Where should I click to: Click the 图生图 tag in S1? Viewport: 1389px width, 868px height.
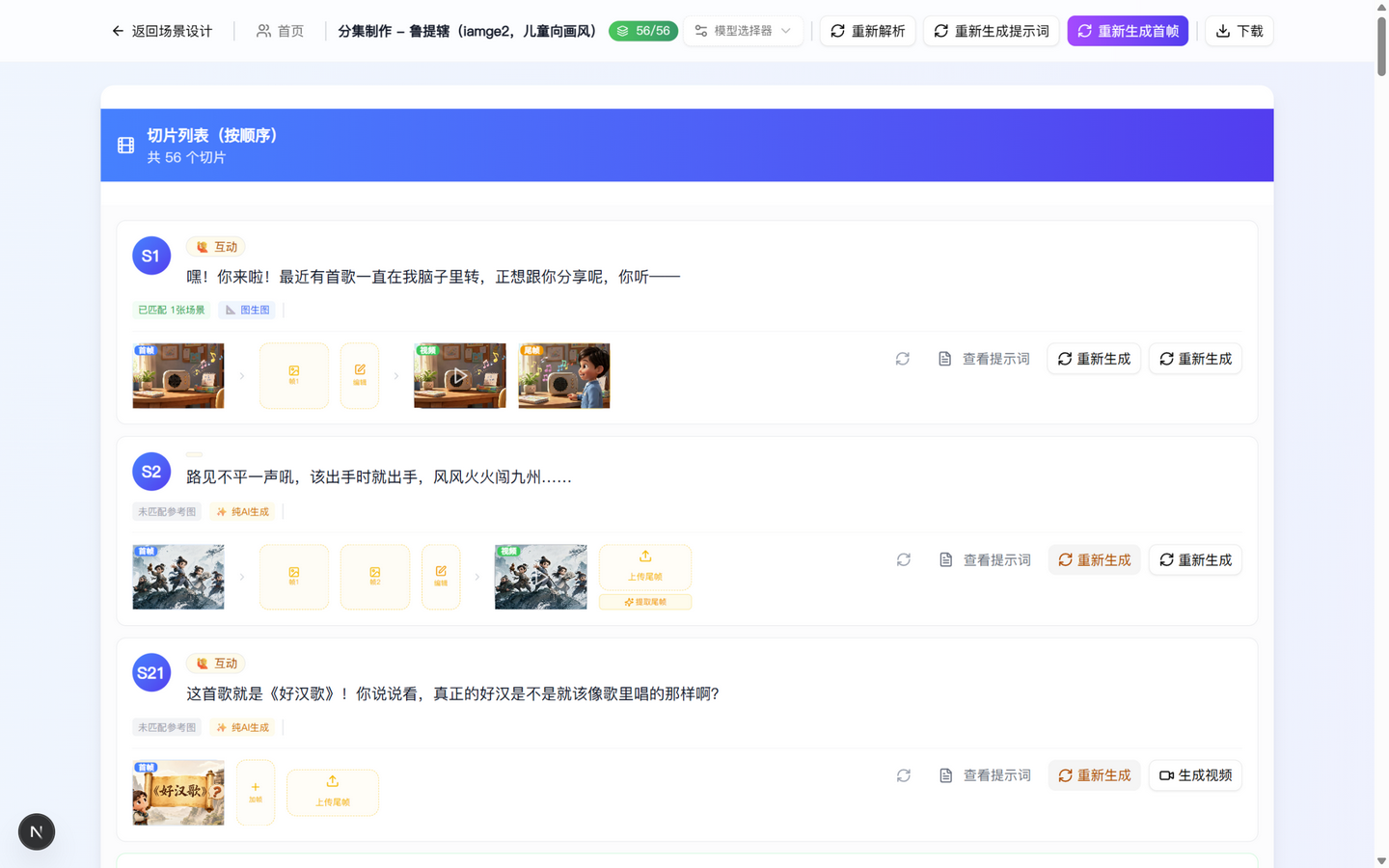[x=247, y=310]
